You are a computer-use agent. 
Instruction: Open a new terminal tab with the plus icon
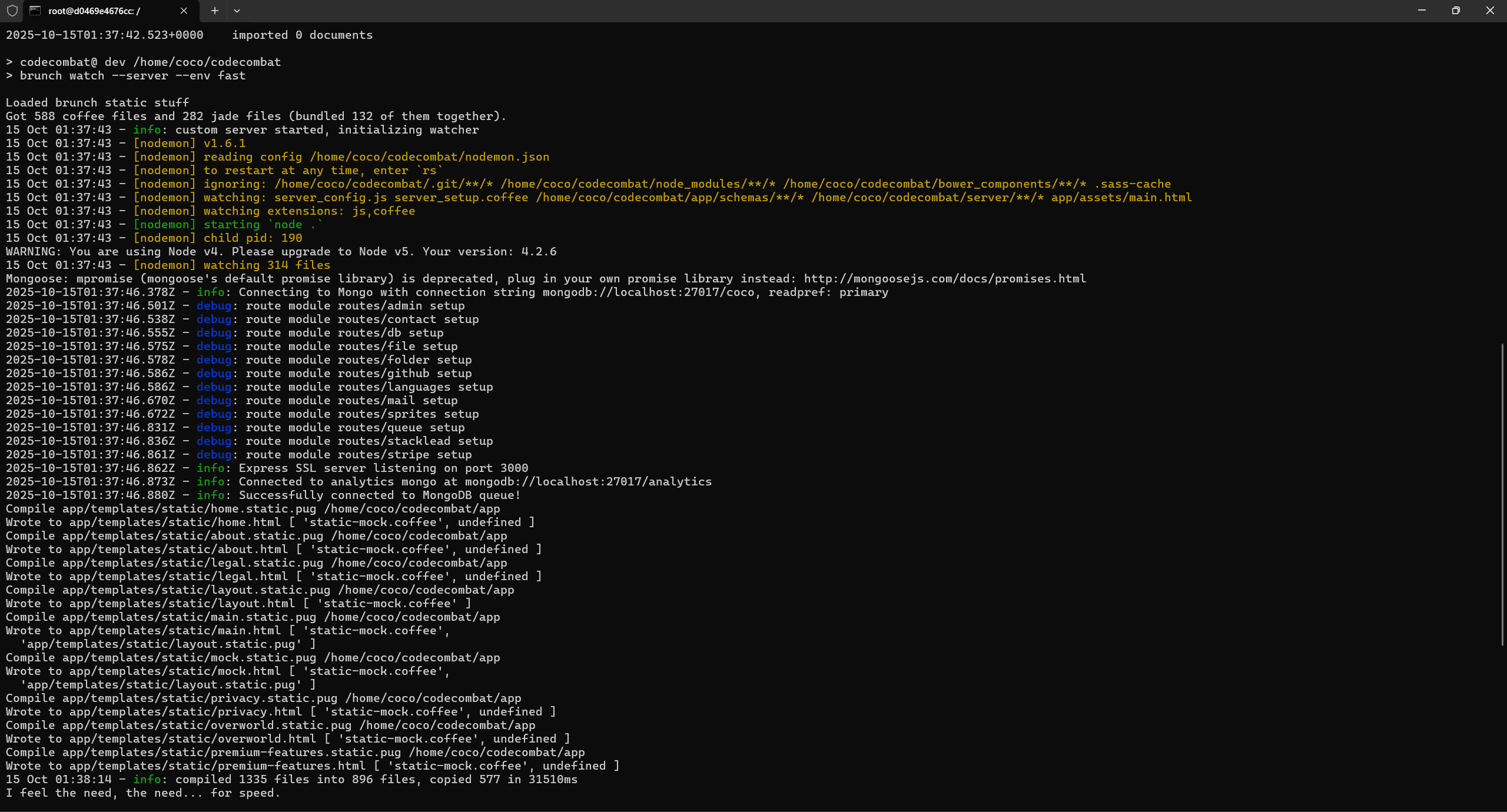pyautogui.click(x=214, y=11)
